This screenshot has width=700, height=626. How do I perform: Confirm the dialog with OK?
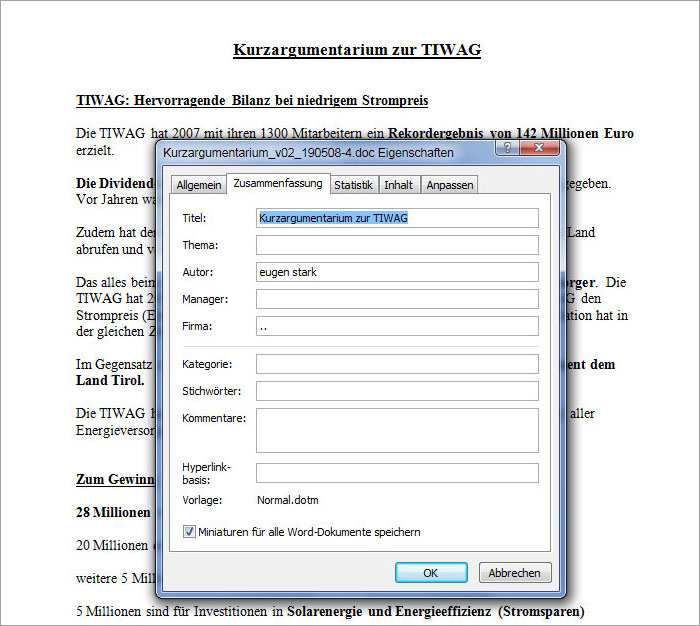coord(431,573)
